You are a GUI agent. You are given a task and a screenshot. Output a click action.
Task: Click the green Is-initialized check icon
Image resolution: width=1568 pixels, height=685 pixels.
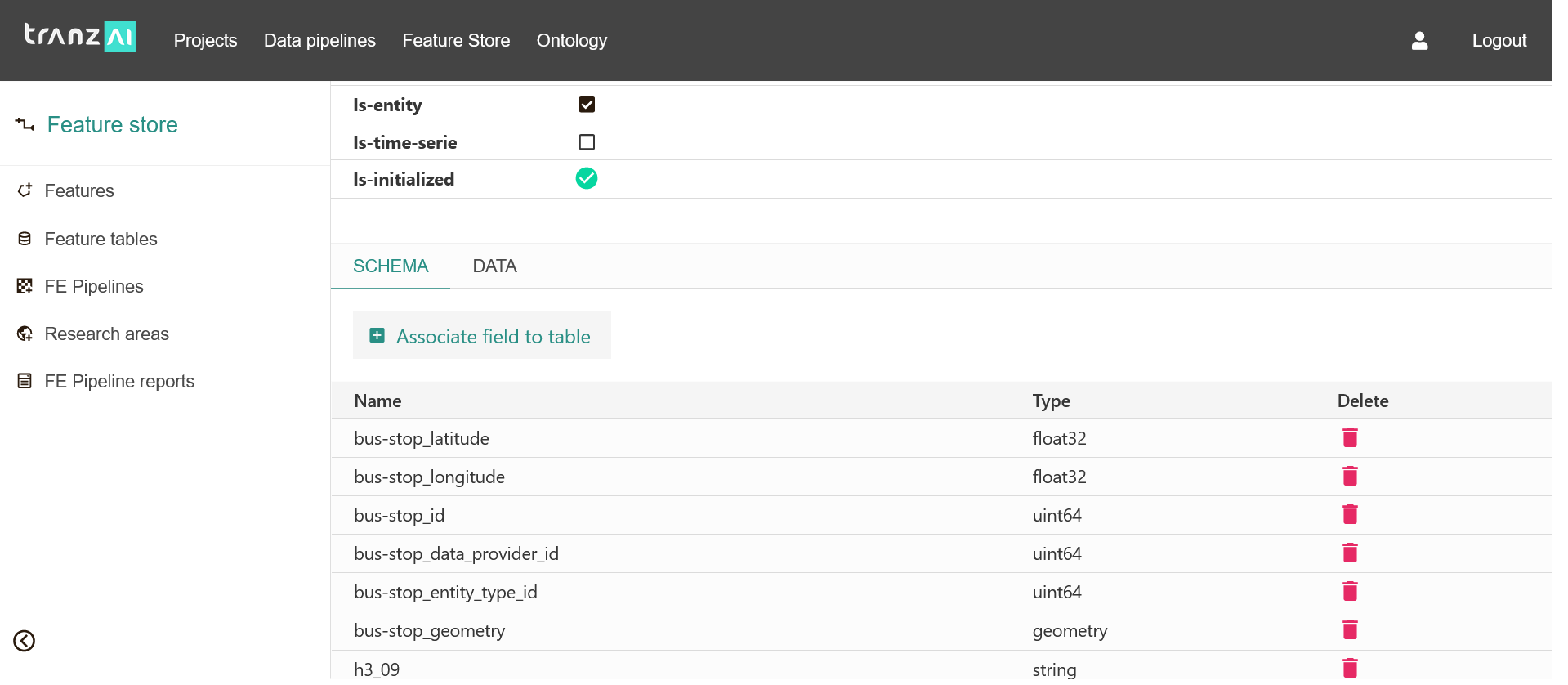(x=587, y=178)
